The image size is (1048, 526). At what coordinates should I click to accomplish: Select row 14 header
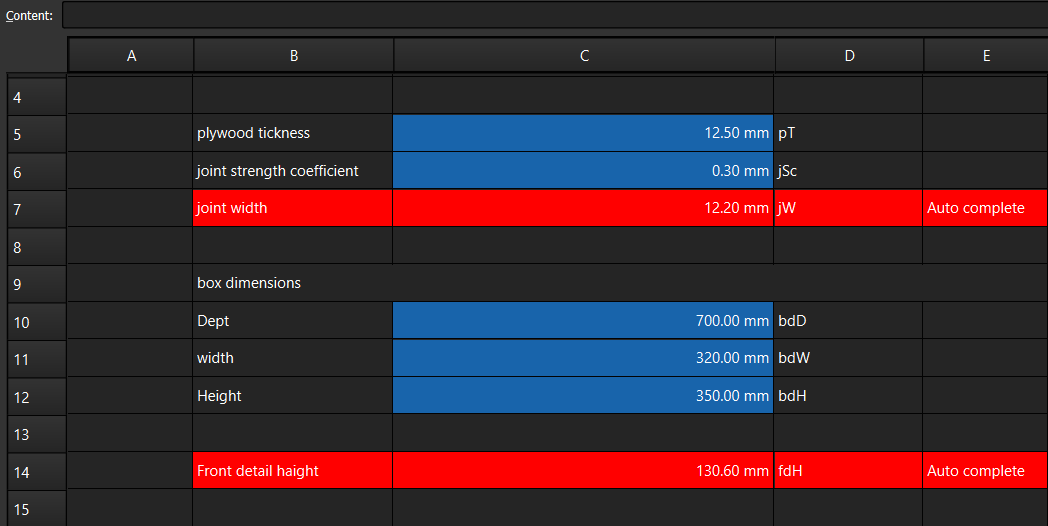click(x=36, y=472)
